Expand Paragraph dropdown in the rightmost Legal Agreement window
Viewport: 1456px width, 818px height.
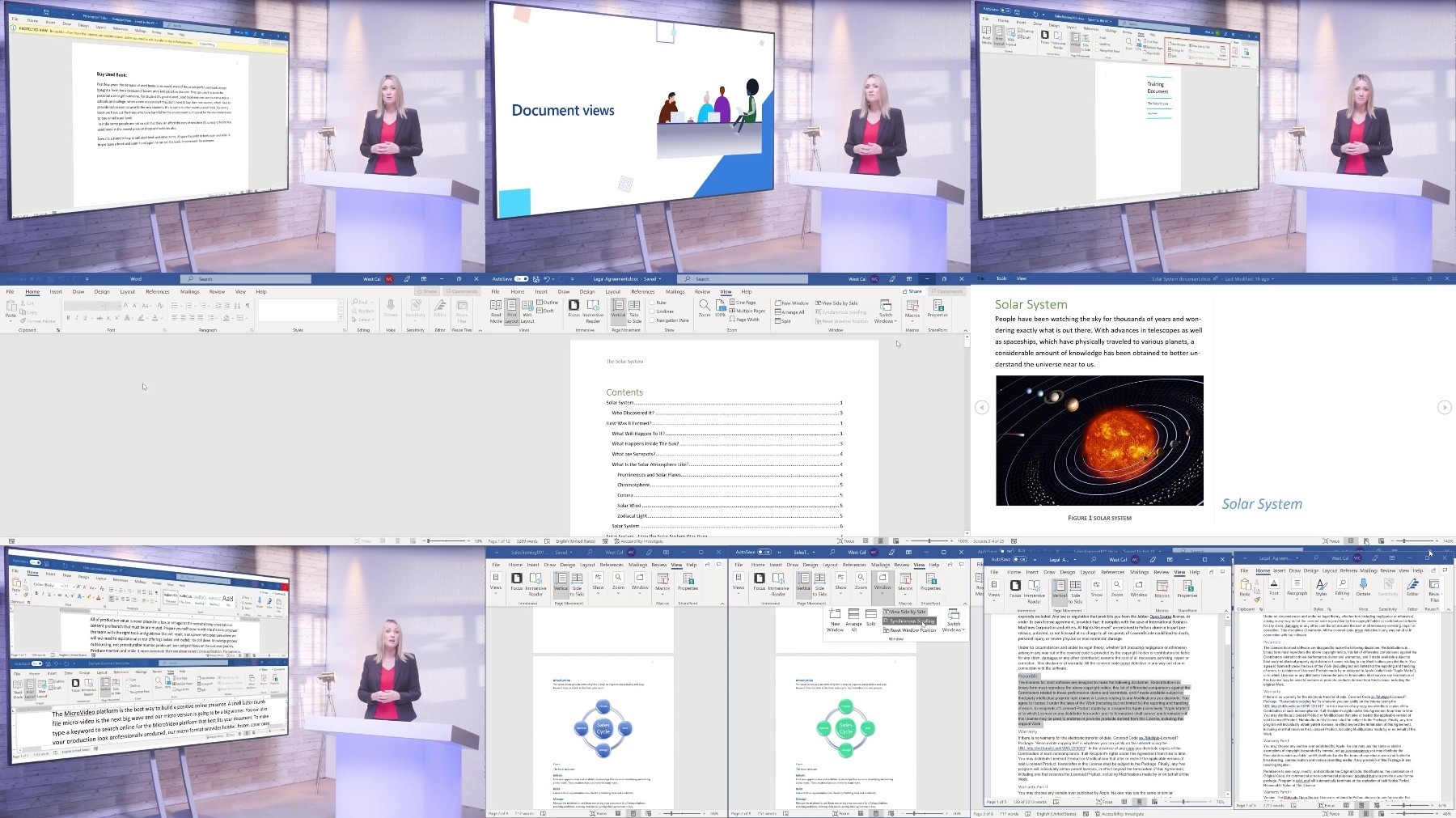[x=1297, y=587]
